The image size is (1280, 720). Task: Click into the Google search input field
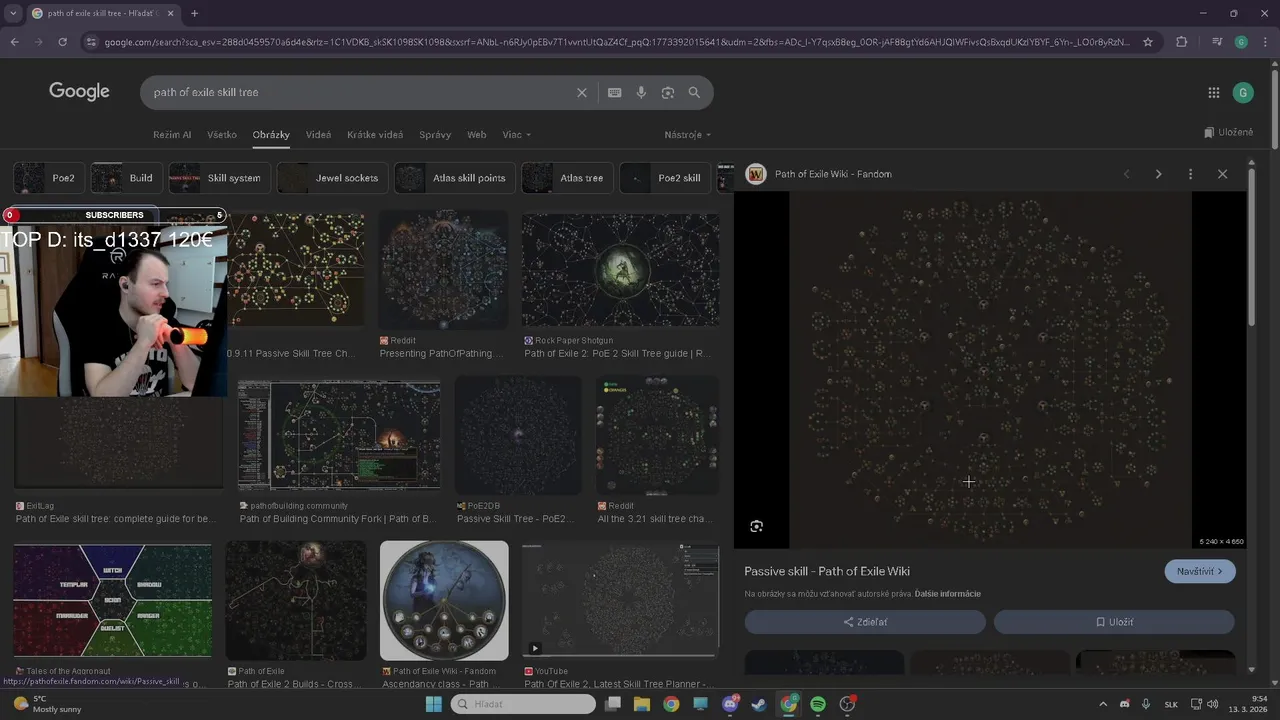coord(360,92)
